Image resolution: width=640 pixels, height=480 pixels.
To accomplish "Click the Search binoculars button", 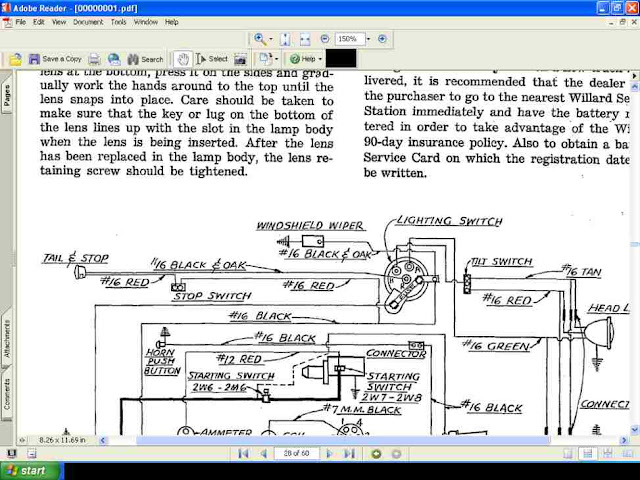I will (x=145, y=60).
